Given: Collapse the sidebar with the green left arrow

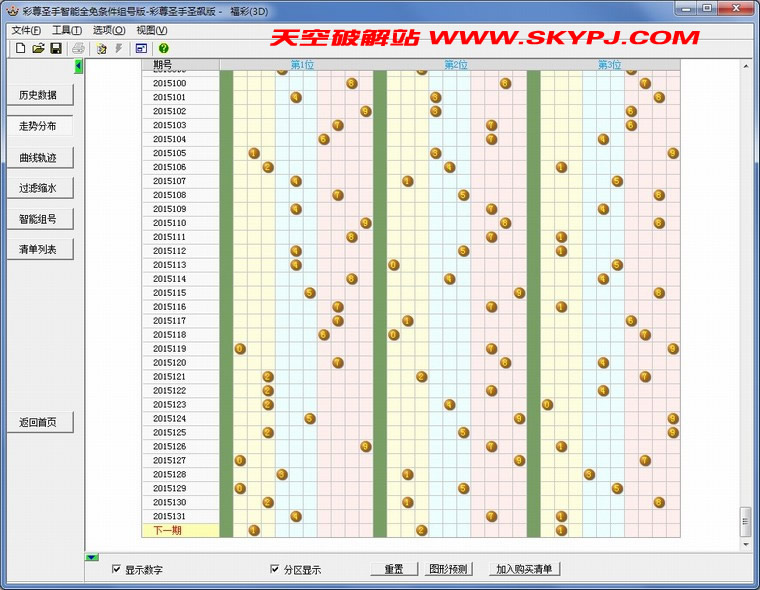Looking at the screenshot, I should pos(79,66).
